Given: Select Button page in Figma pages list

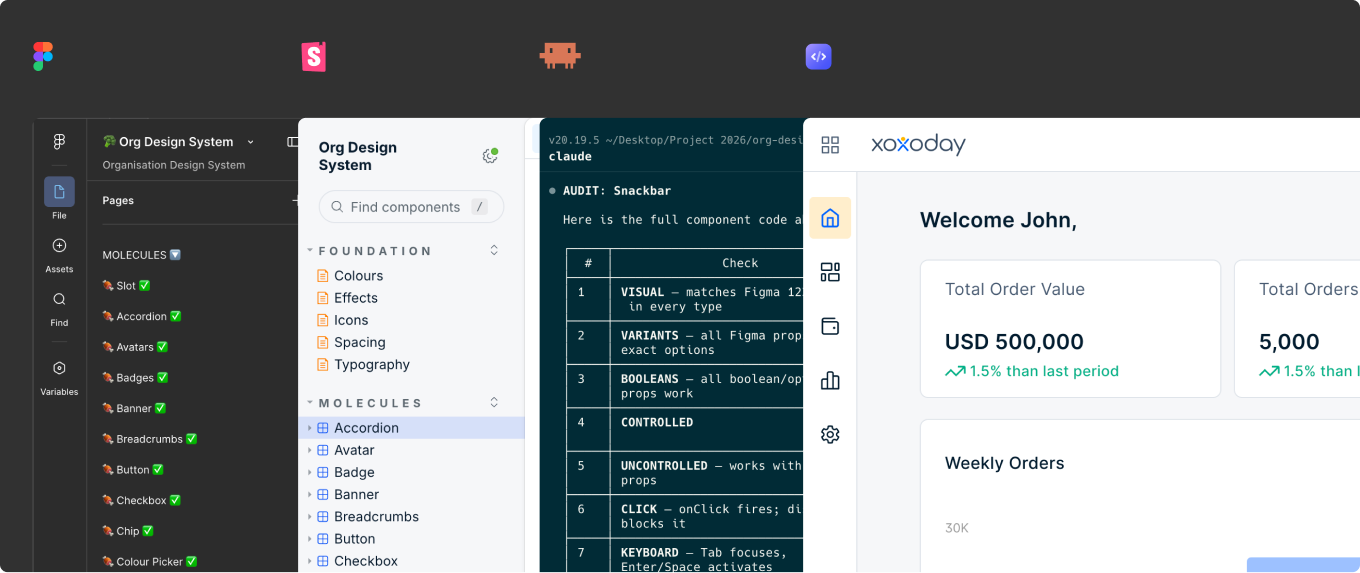Looking at the screenshot, I should click(133, 470).
